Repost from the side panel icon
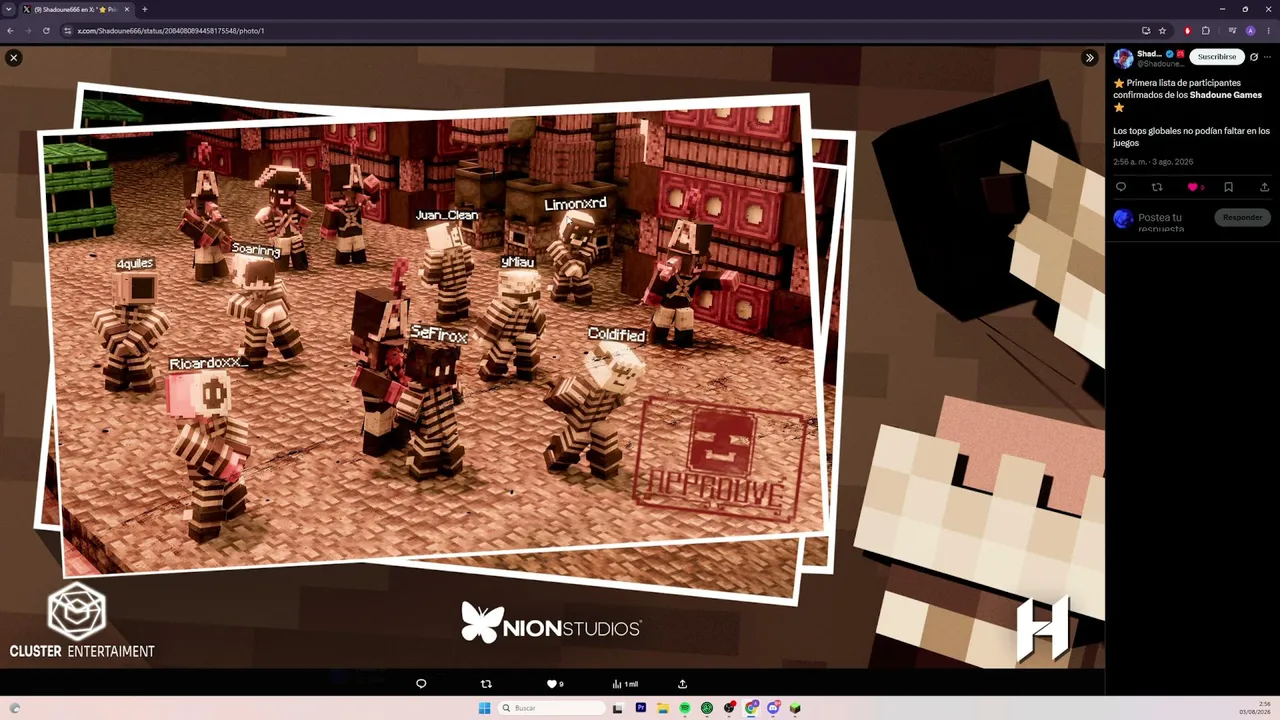Image resolution: width=1280 pixels, height=720 pixels. [x=1157, y=187]
